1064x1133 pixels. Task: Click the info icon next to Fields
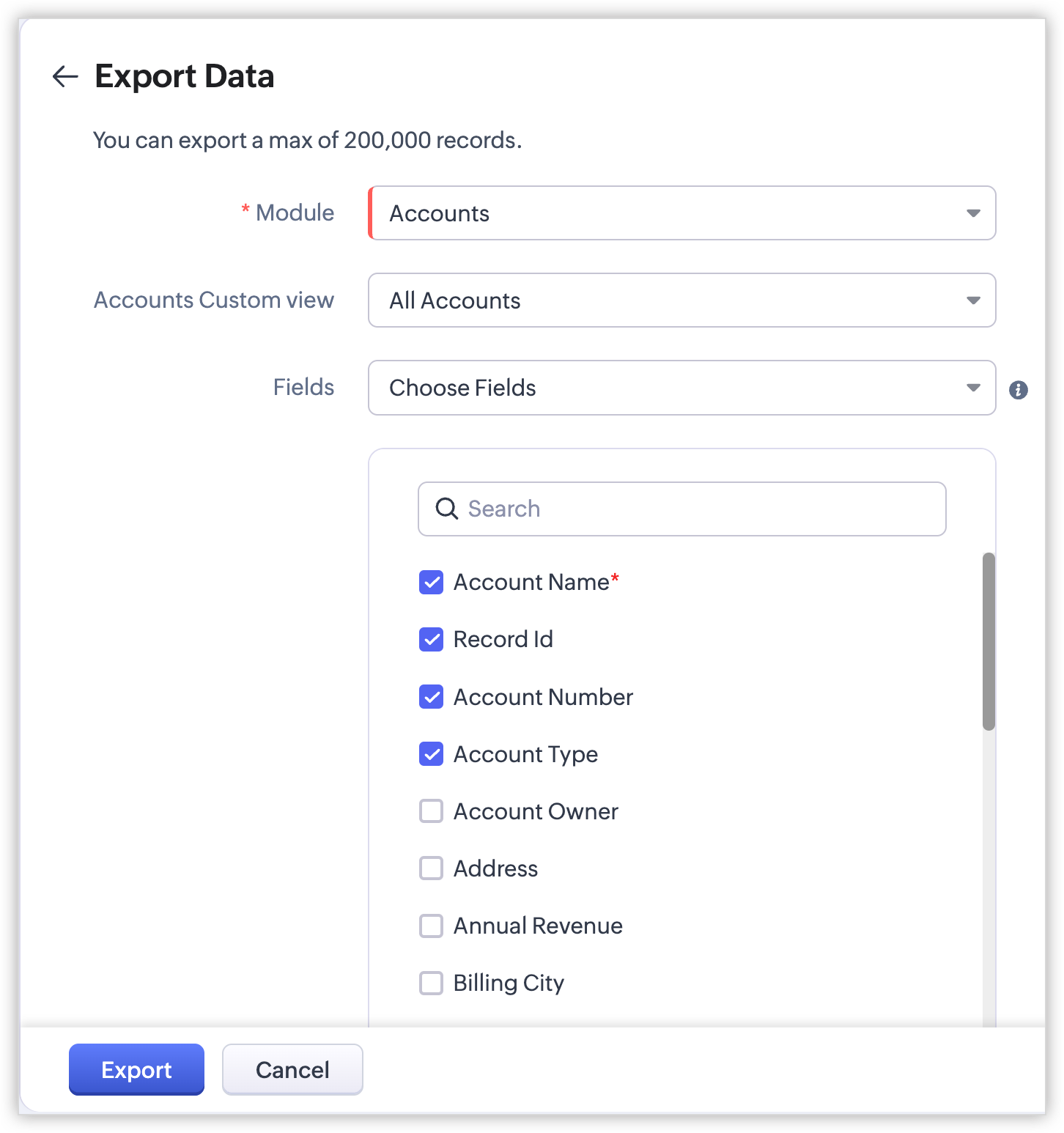tap(1018, 390)
